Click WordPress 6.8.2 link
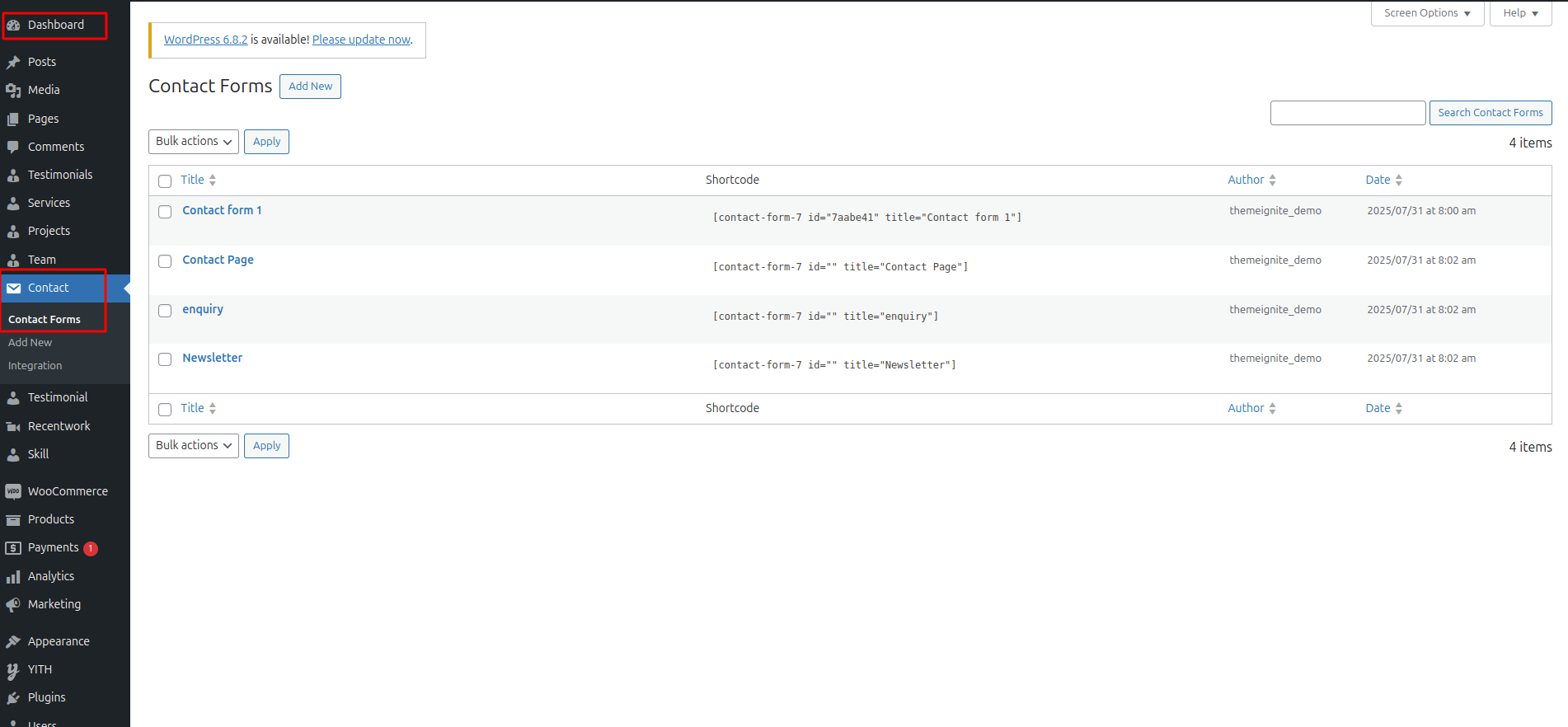 (x=205, y=40)
